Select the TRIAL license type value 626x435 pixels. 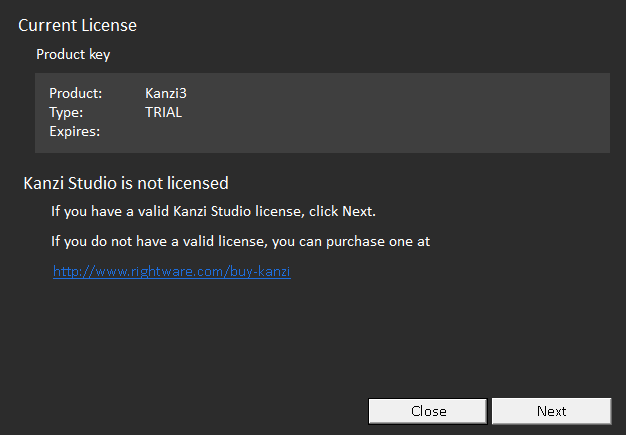tap(163, 113)
